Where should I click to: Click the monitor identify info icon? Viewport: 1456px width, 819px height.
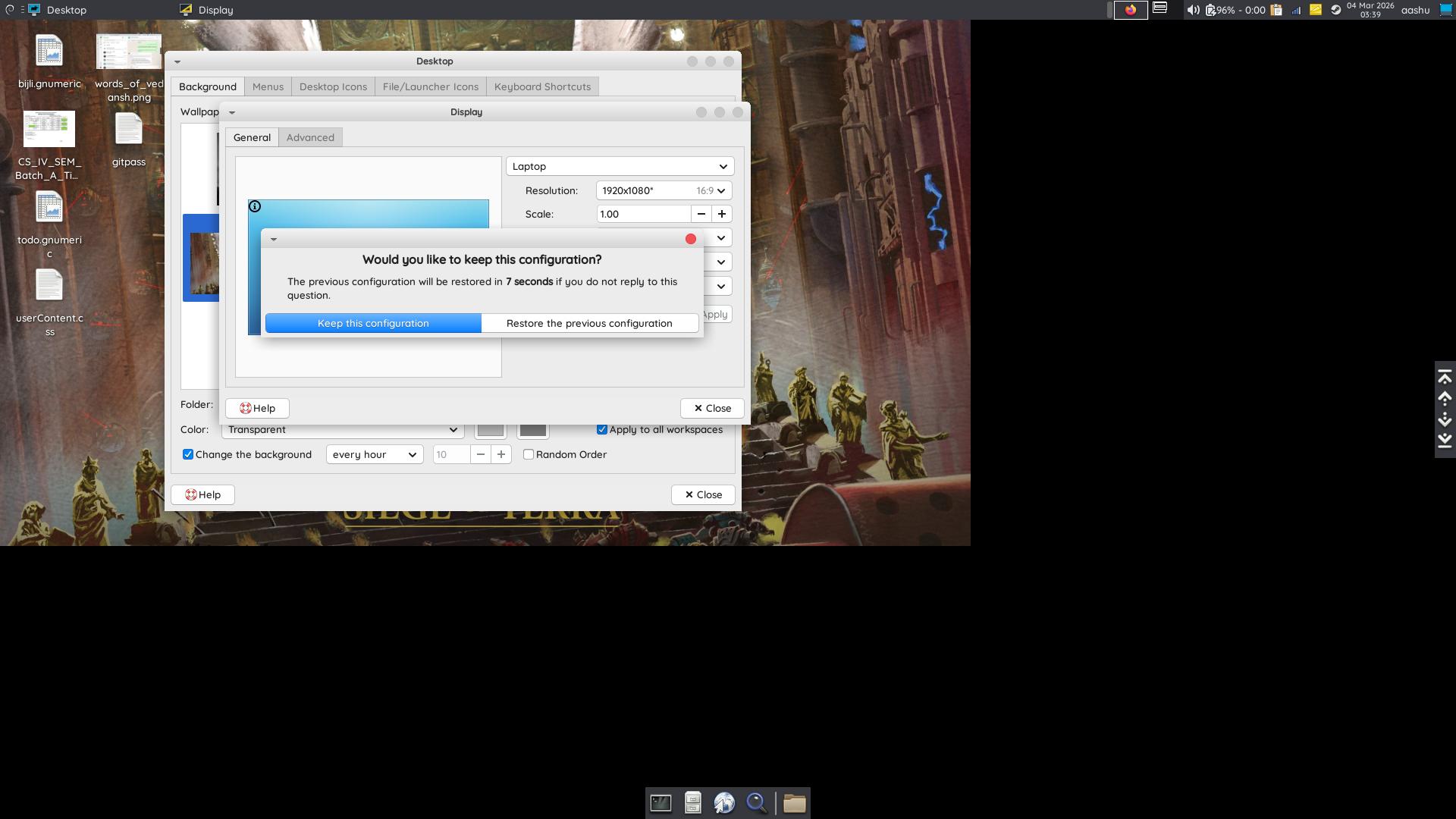pyautogui.click(x=256, y=207)
